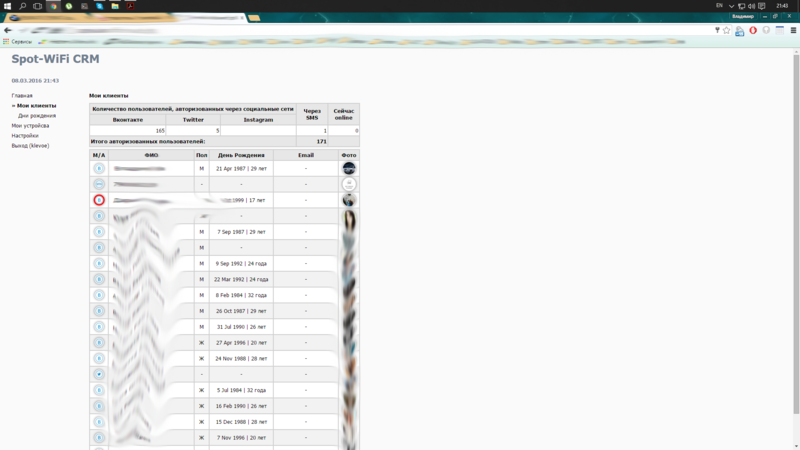Open the Сервисы bookmarks shortcut
The width and height of the screenshot is (800, 450).
17,41
